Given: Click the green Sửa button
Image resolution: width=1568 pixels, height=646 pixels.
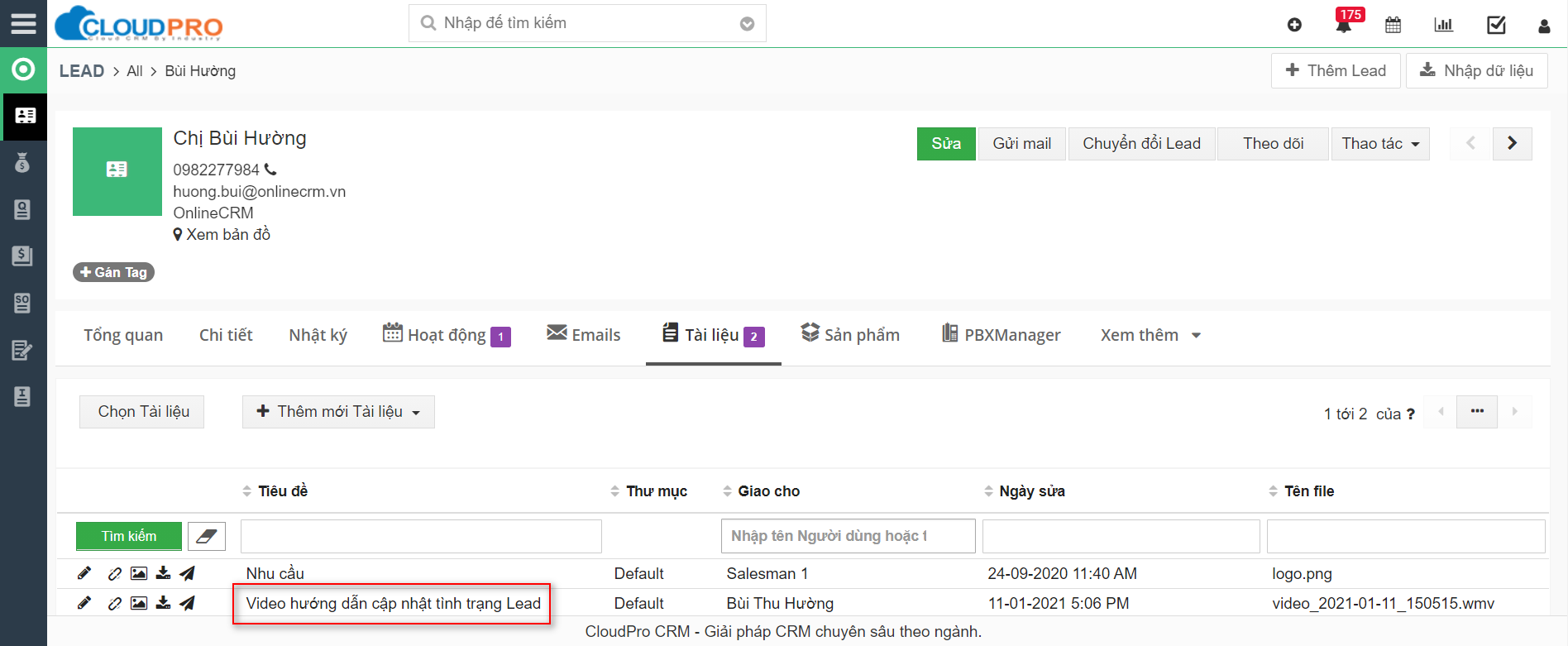Looking at the screenshot, I should (x=946, y=144).
